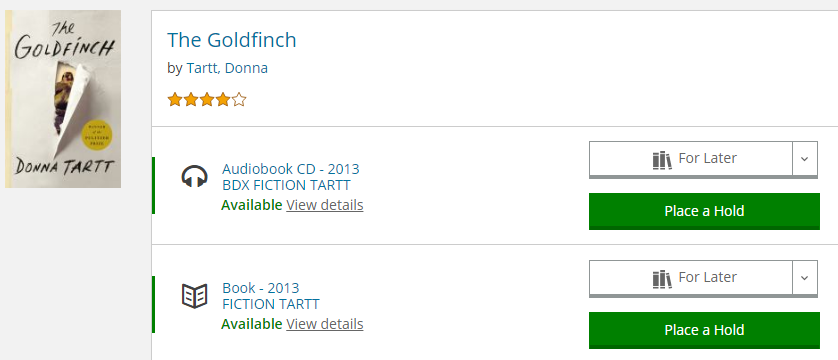This screenshot has height=360, width=838.
Task: Click The Goldfinch book cover thumbnail
Action: tap(63, 99)
